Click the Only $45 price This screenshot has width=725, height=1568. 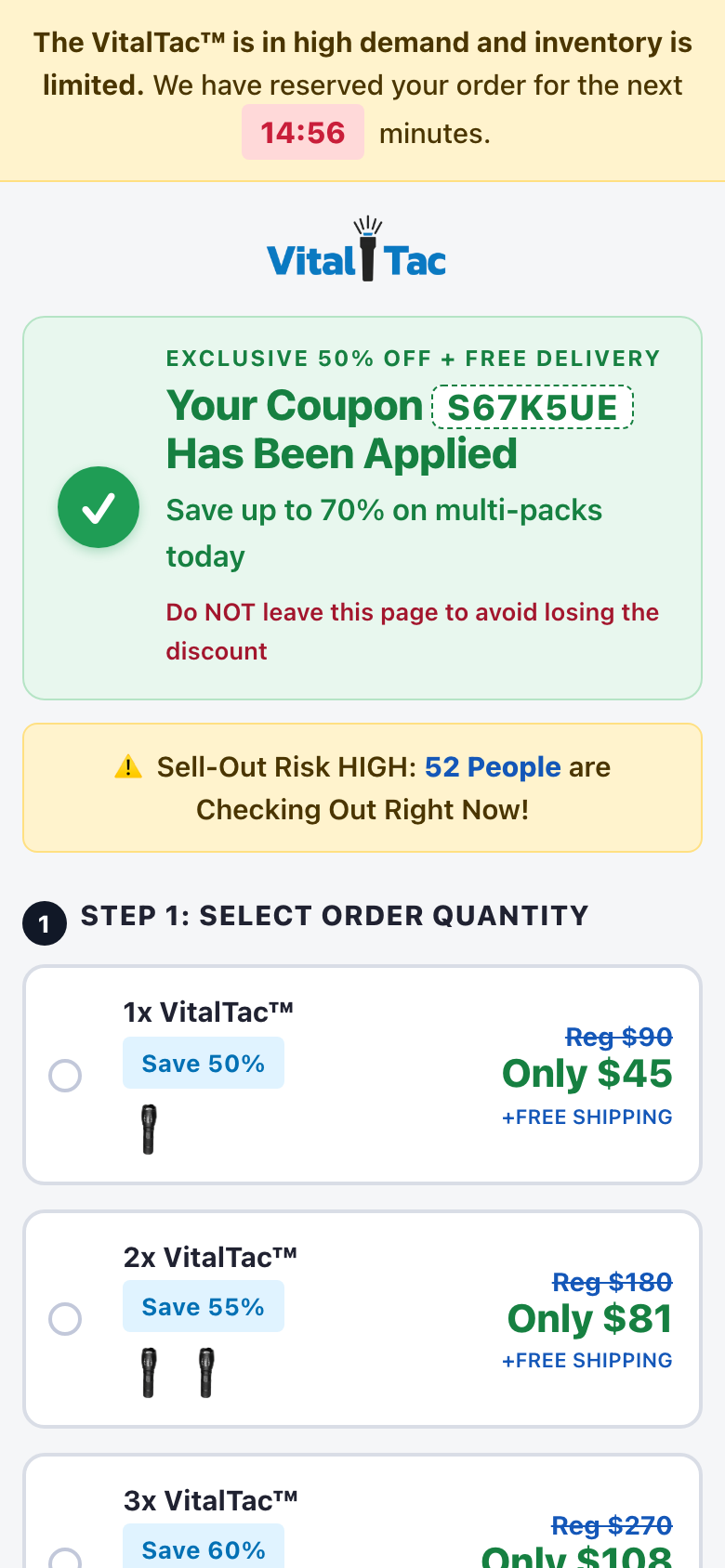(x=587, y=1074)
